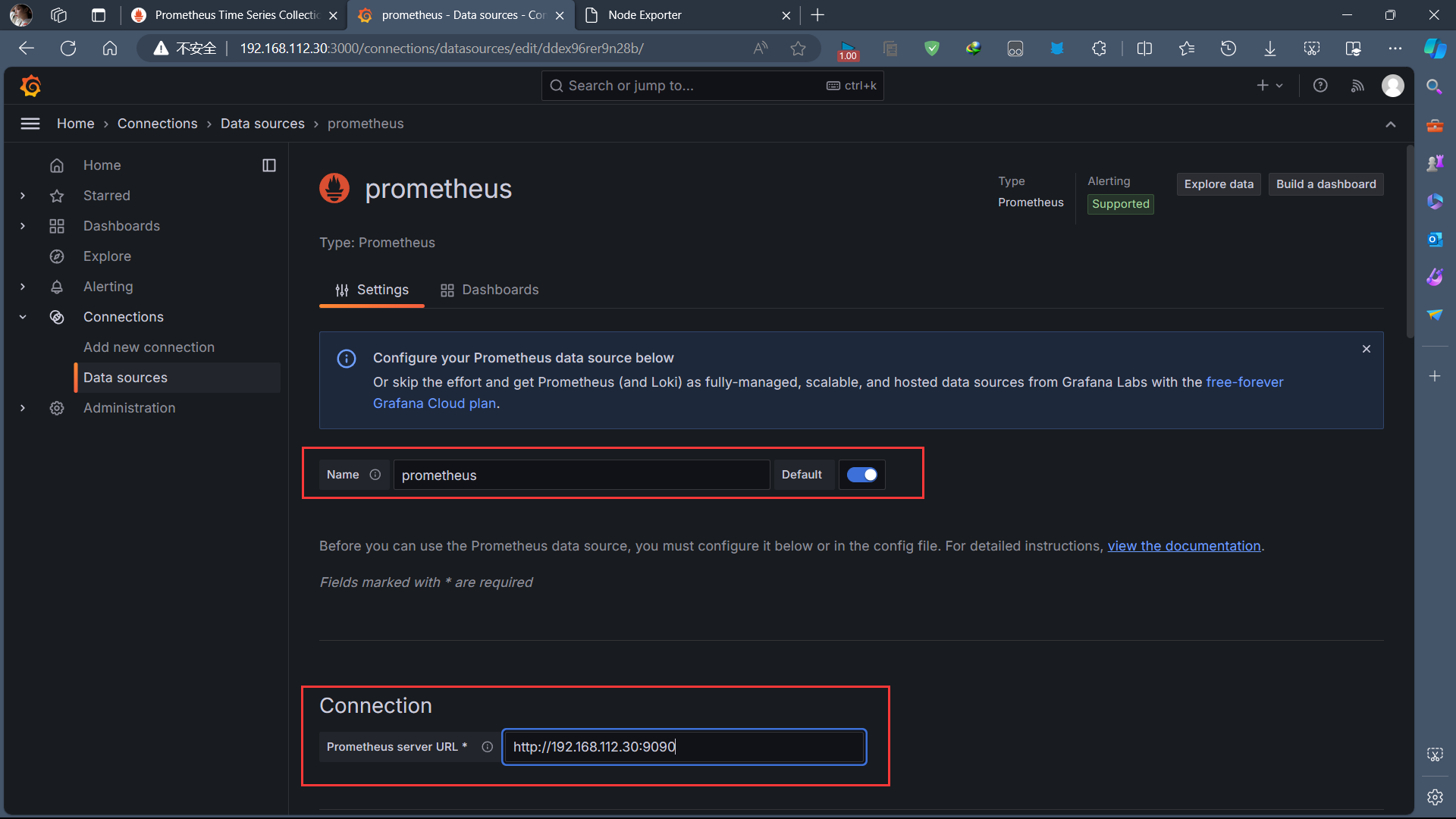This screenshot has width=1456, height=819.
Task: Dismiss the Prometheus configuration info banner
Action: [x=1367, y=349]
